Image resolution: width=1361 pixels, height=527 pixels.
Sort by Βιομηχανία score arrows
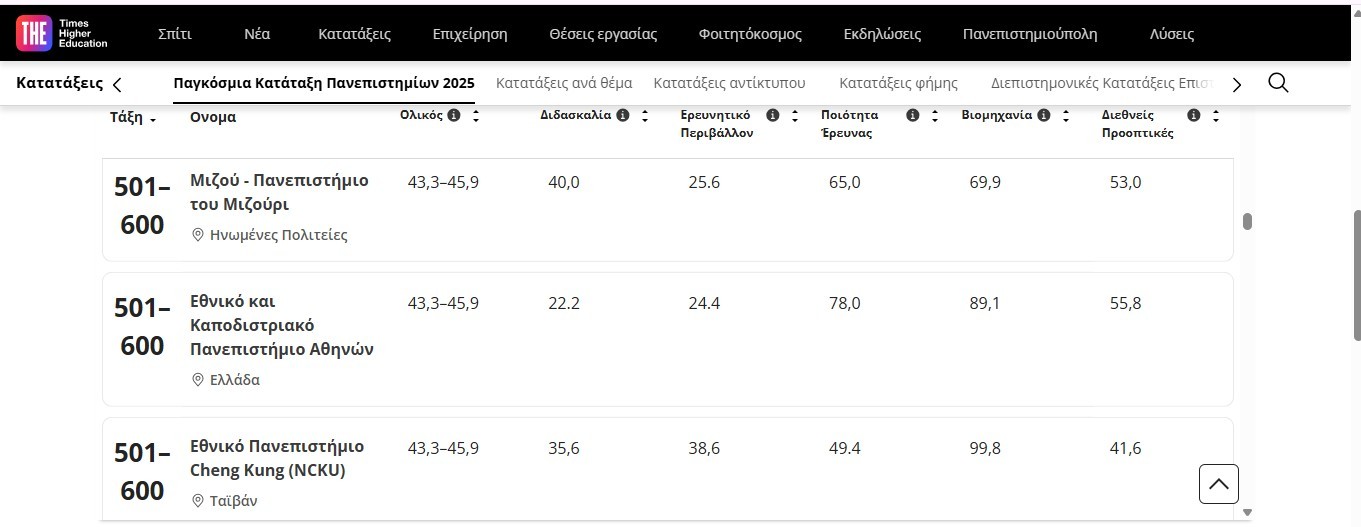[x=1066, y=116]
